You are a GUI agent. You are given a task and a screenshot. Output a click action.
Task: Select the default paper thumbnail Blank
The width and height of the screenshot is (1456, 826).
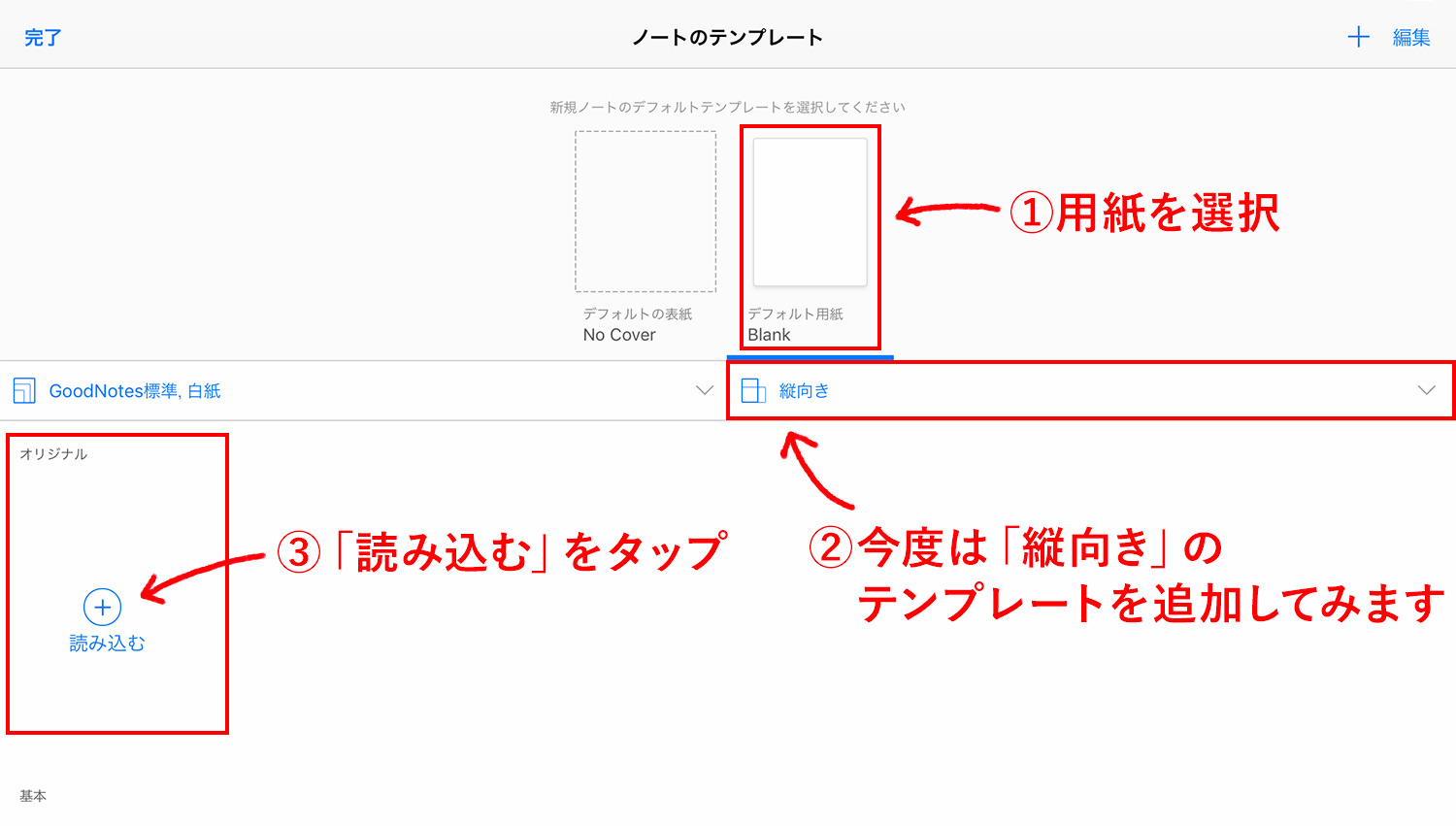(811, 212)
